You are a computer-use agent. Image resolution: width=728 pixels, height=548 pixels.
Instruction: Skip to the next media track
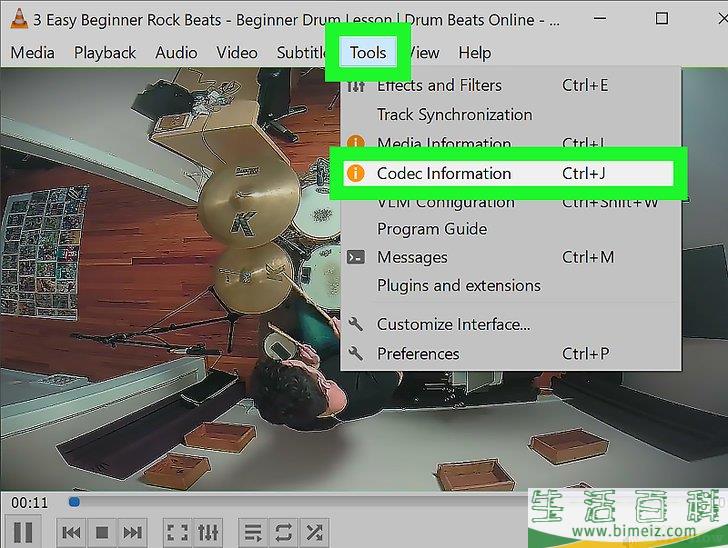(x=132, y=532)
